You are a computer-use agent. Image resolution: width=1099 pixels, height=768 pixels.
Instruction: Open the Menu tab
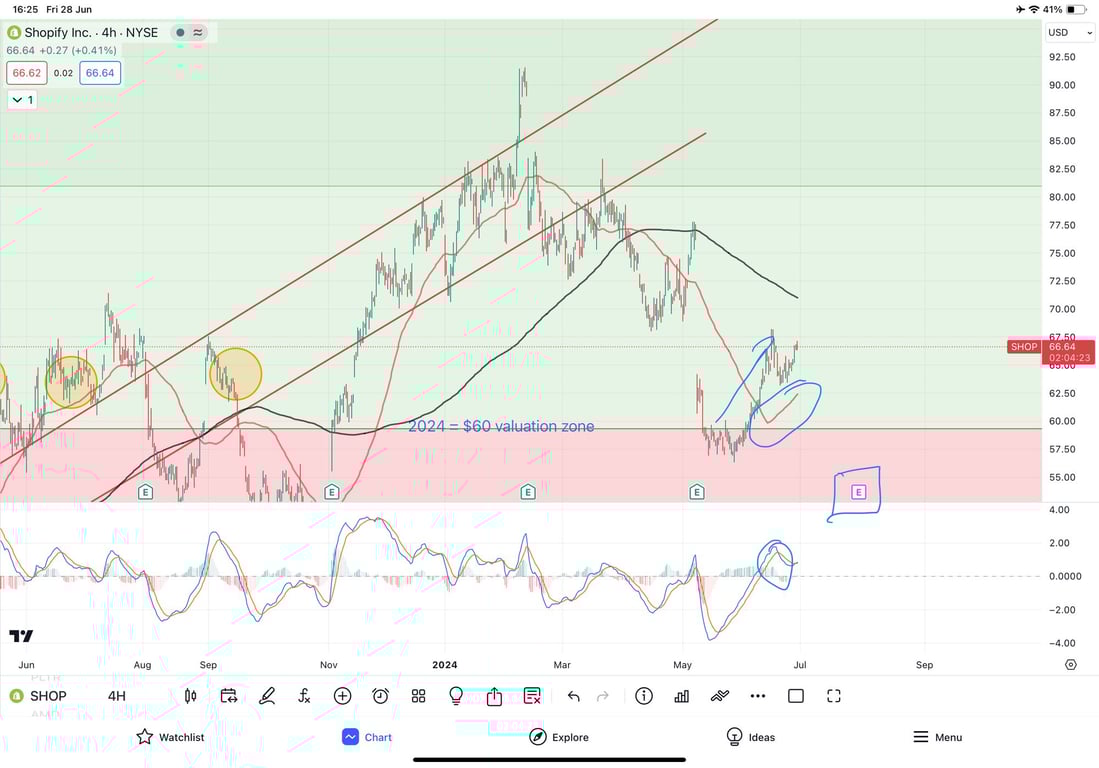(x=937, y=737)
